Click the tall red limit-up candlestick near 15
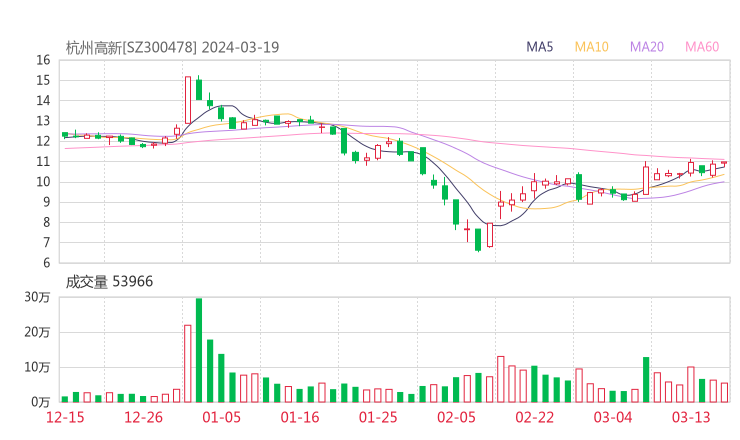The image size is (740, 440). tap(188, 100)
